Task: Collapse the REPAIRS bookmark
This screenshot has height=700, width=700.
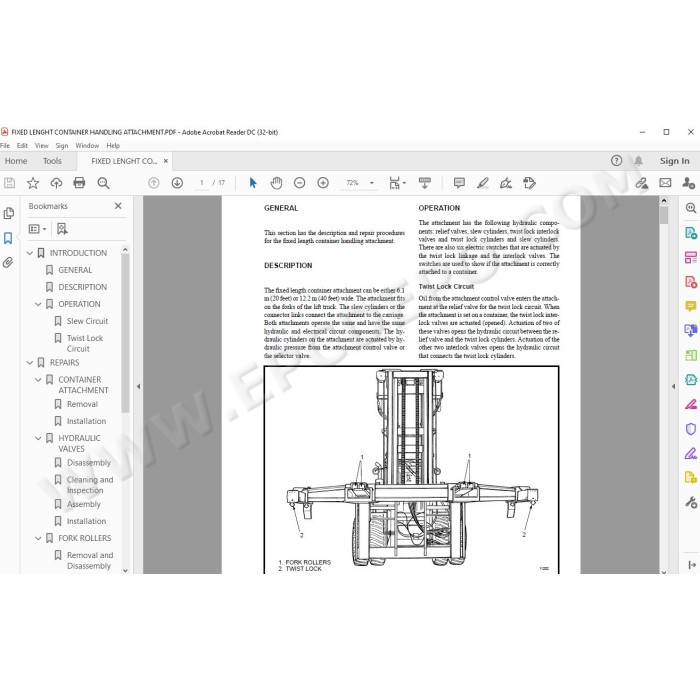Action: 30,362
